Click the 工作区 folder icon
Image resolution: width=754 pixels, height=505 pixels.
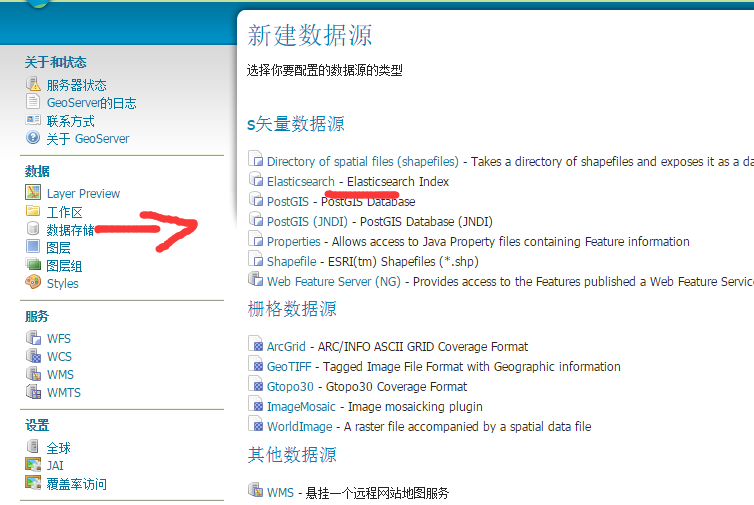pyautogui.click(x=33, y=211)
